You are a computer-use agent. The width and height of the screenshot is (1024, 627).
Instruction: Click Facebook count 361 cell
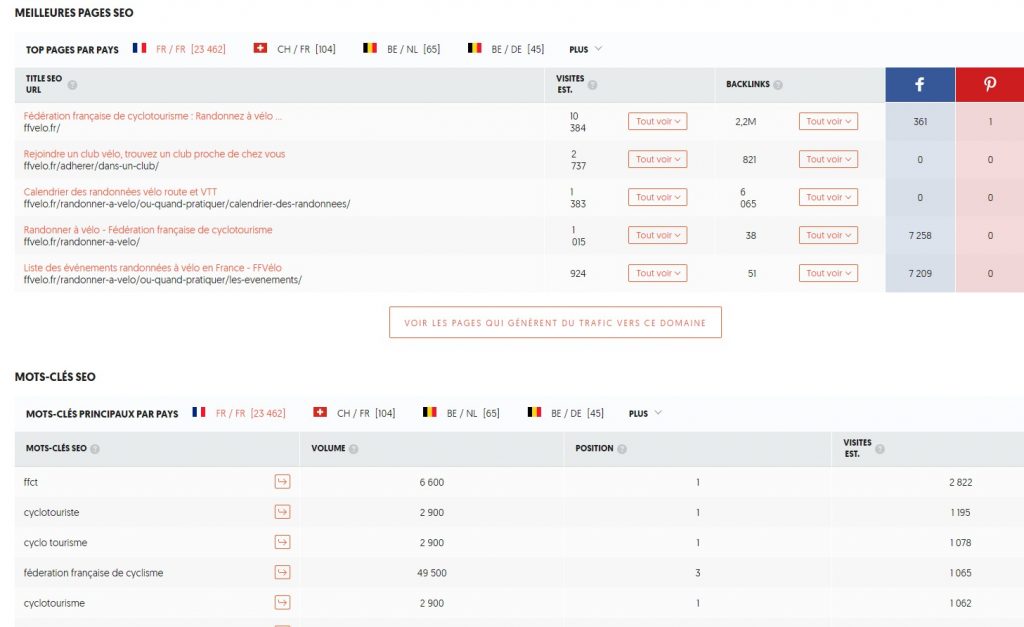coord(920,121)
